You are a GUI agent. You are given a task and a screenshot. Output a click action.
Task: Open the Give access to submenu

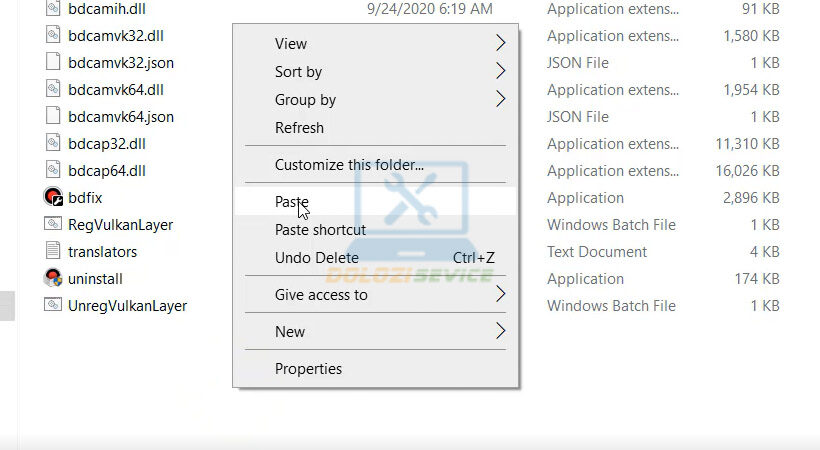(x=500, y=295)
